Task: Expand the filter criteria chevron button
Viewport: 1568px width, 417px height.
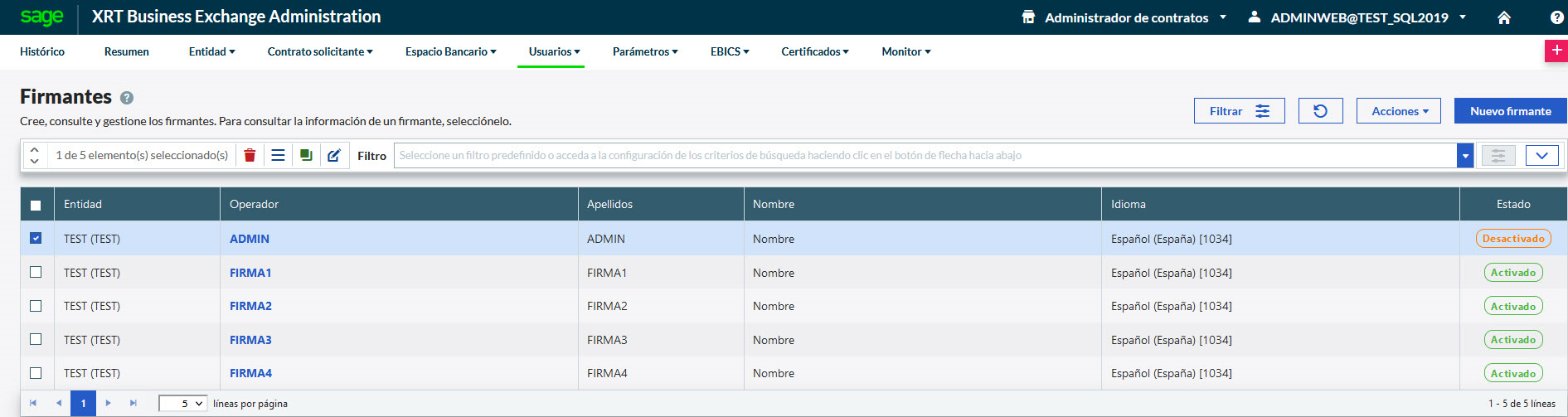Action: pos(1541,155)
